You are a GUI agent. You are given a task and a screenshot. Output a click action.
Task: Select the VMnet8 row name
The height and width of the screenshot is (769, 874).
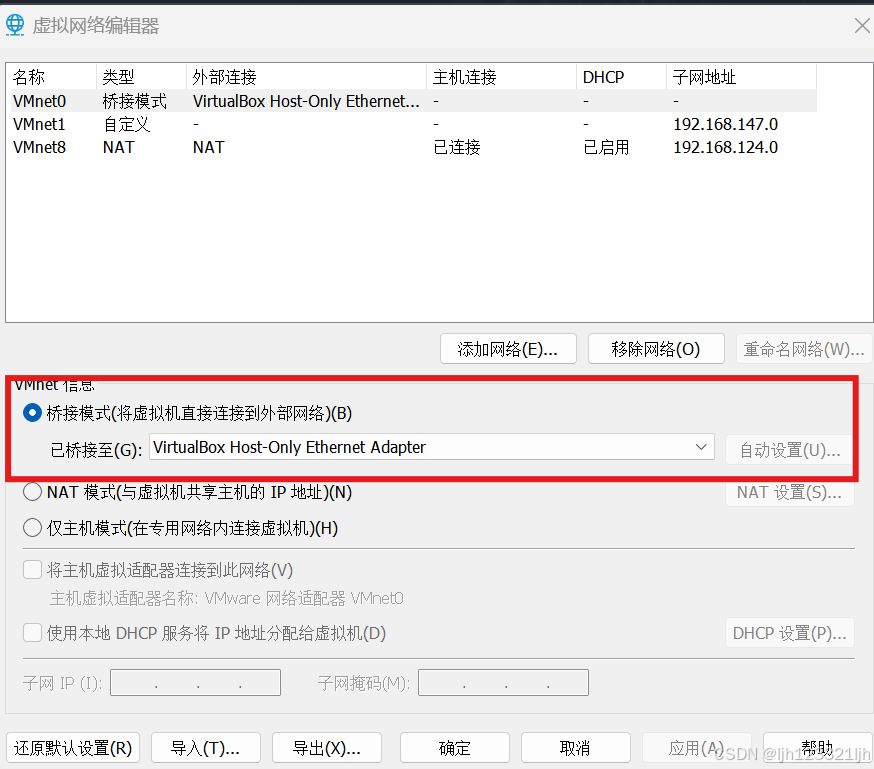point(39,147)
